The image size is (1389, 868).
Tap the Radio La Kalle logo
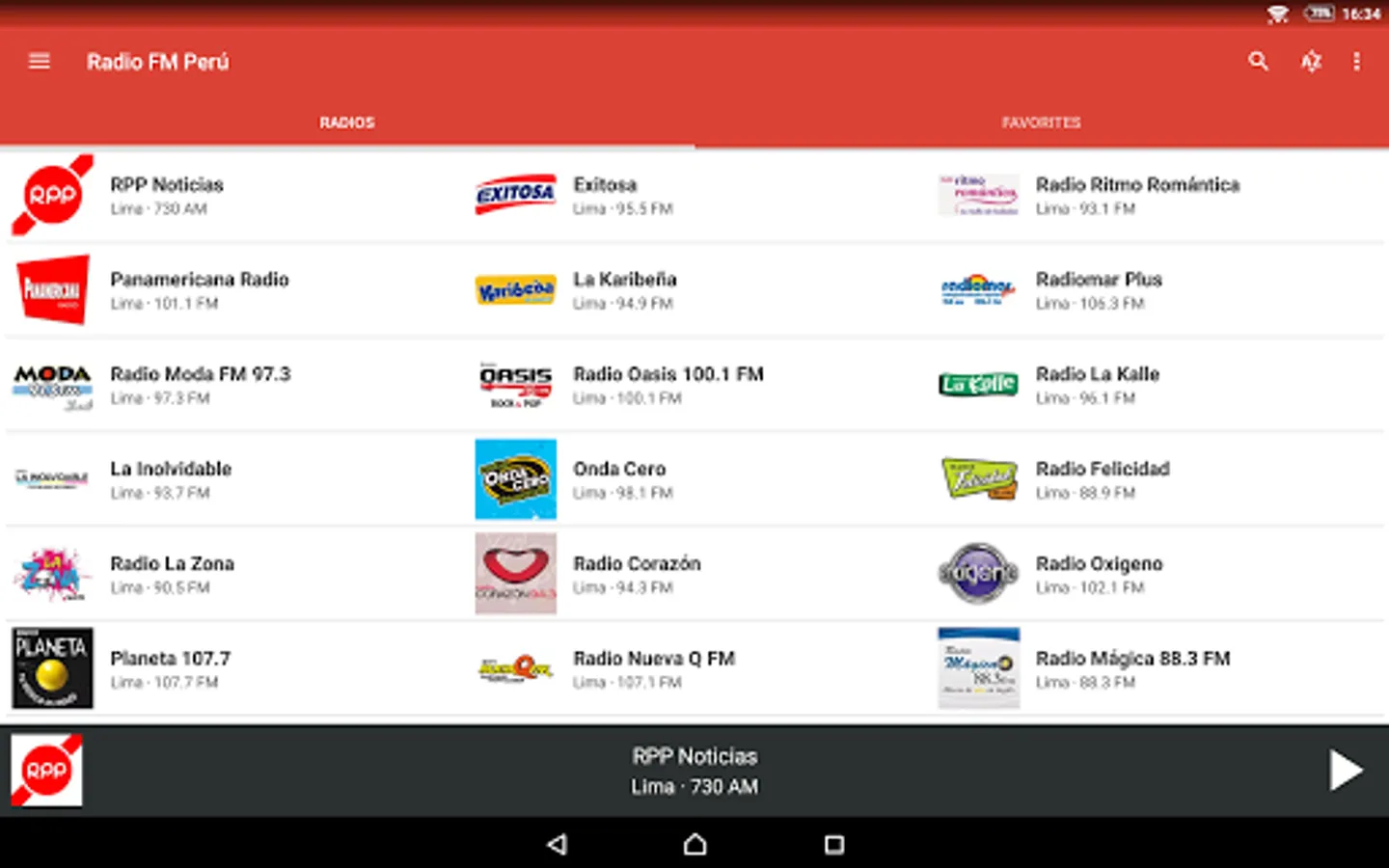tap(978, 385)
